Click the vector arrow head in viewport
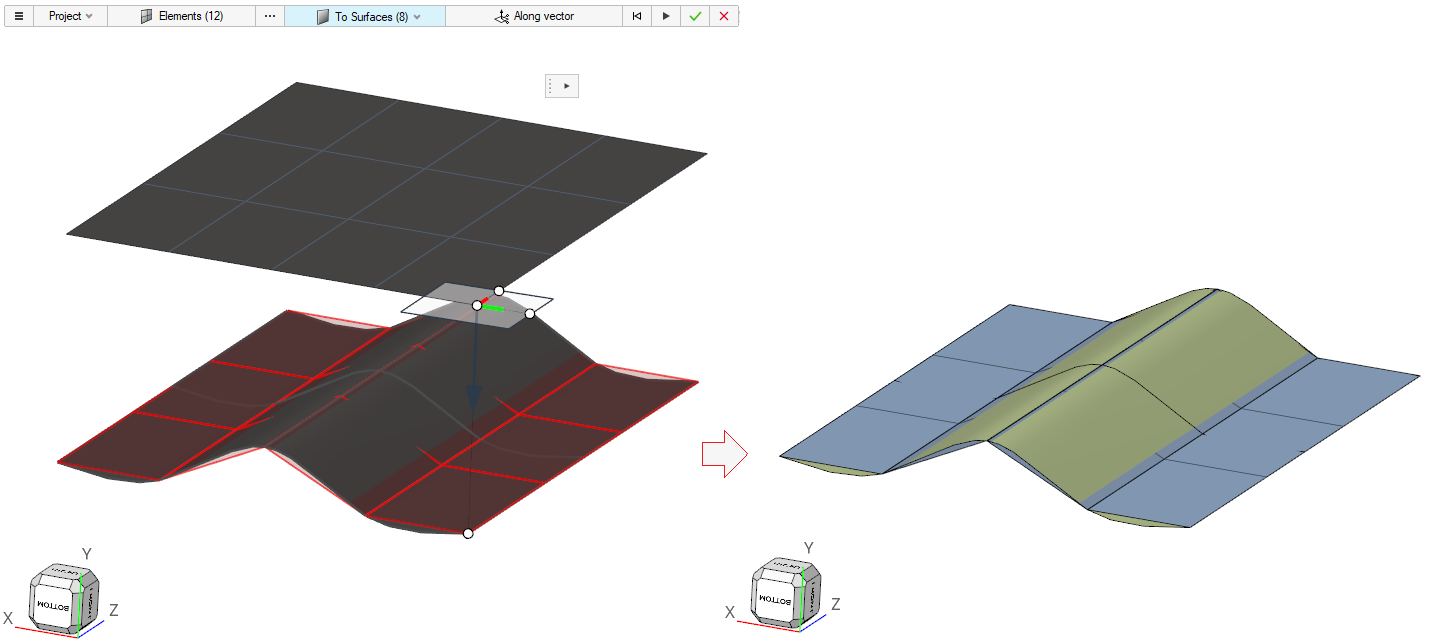Viewport: 1430px width, 643px height. [x=474, y=398]
